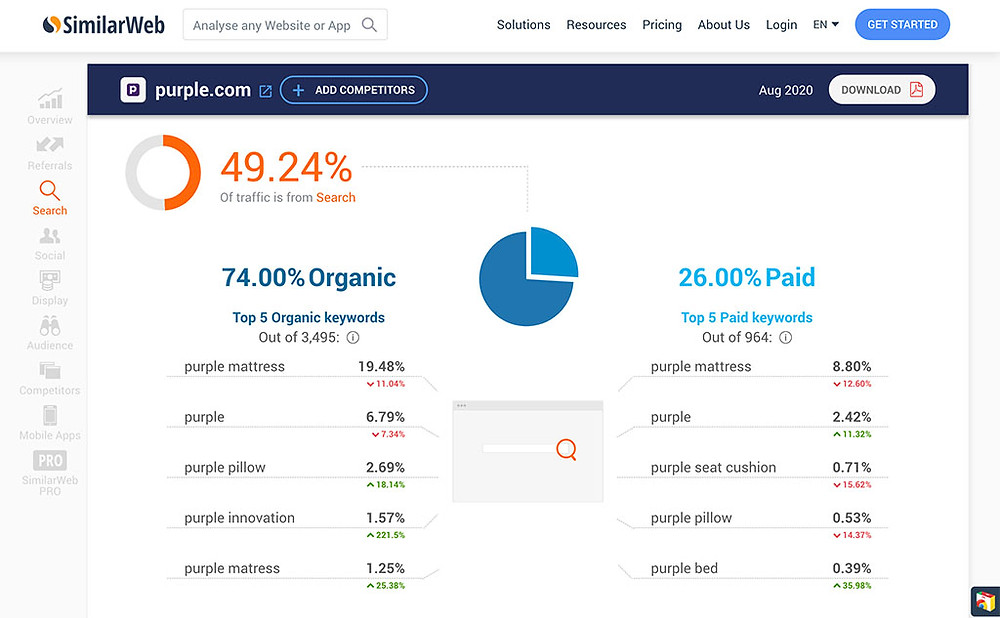Click the 49.24% traffic figure
Image resolution: width=1000 pixels, height=618 pixels.
pyautogui.click(x=286, y=168)
